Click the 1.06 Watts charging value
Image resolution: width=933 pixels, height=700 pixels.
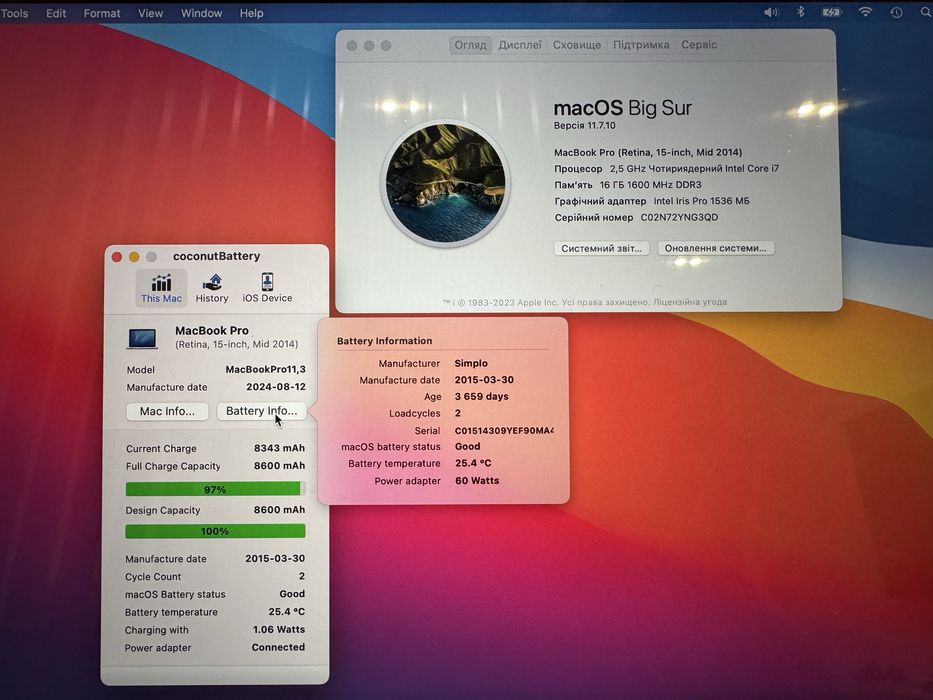click(278, 629)
